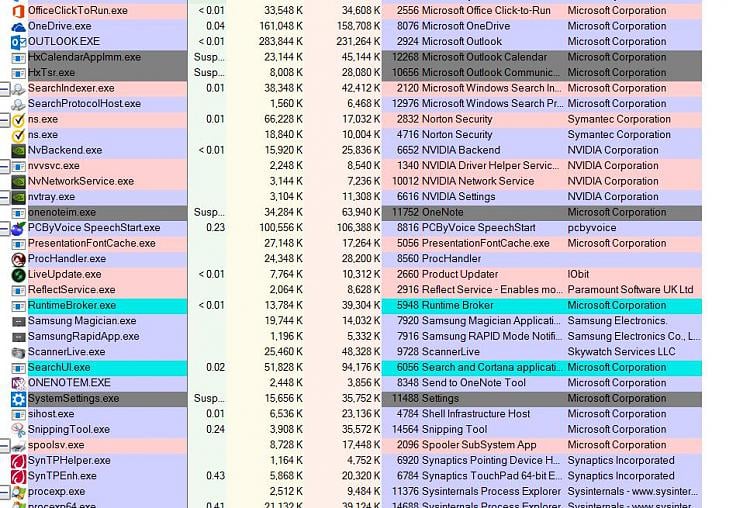Click company name 'Skywatch Services LLC'
The height and width of the screenshot is (508, 750).
tap(621, 352)
